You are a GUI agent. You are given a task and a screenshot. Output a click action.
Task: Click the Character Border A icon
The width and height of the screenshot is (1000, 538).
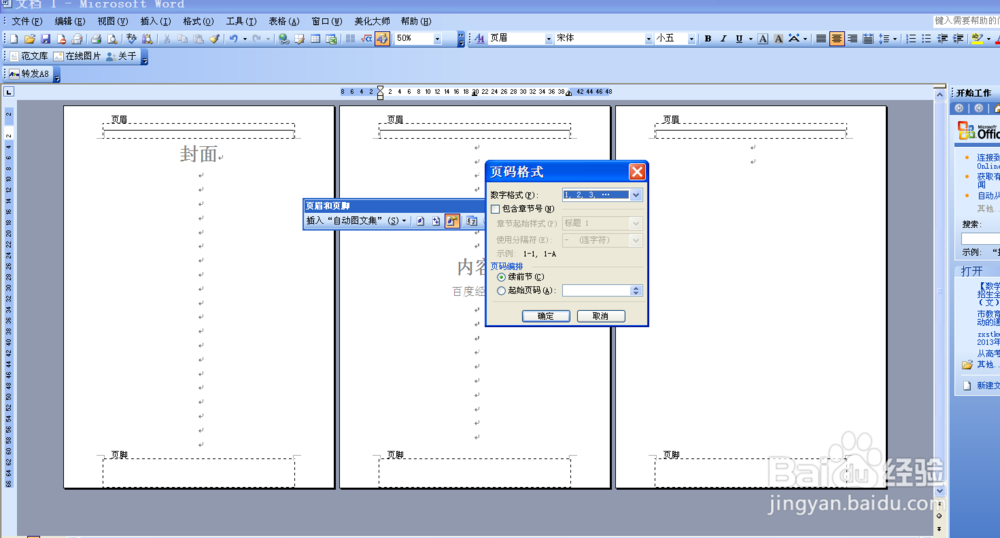click(x=763, y=39)
